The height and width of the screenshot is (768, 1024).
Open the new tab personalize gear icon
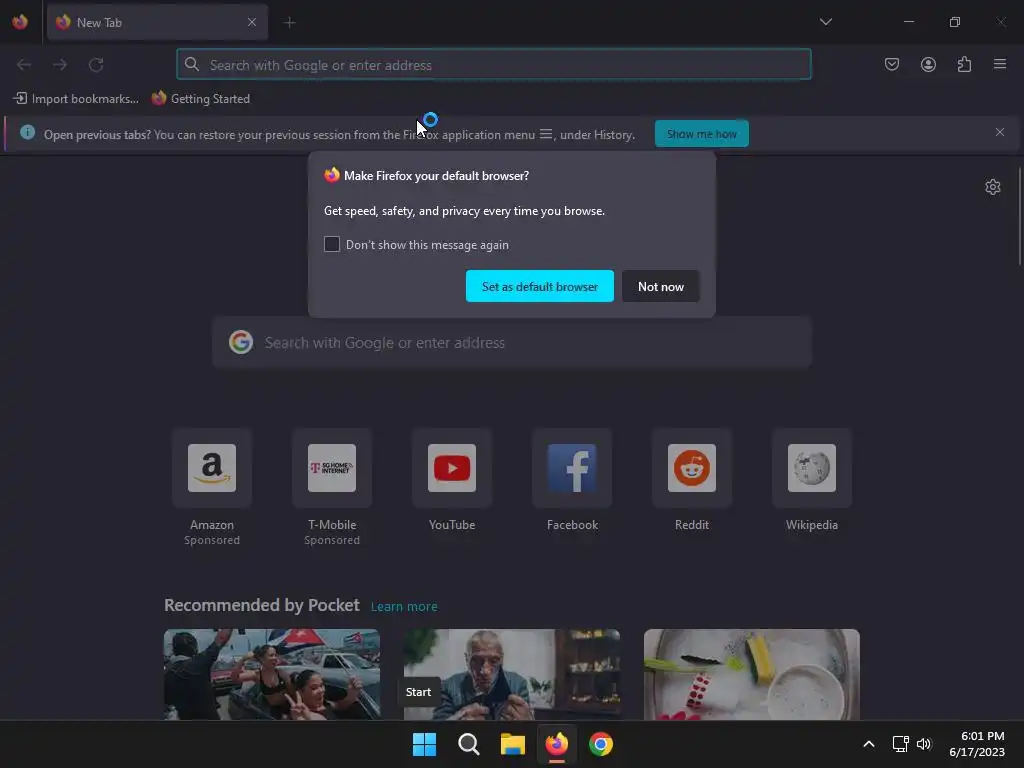[x=993, y=187]
